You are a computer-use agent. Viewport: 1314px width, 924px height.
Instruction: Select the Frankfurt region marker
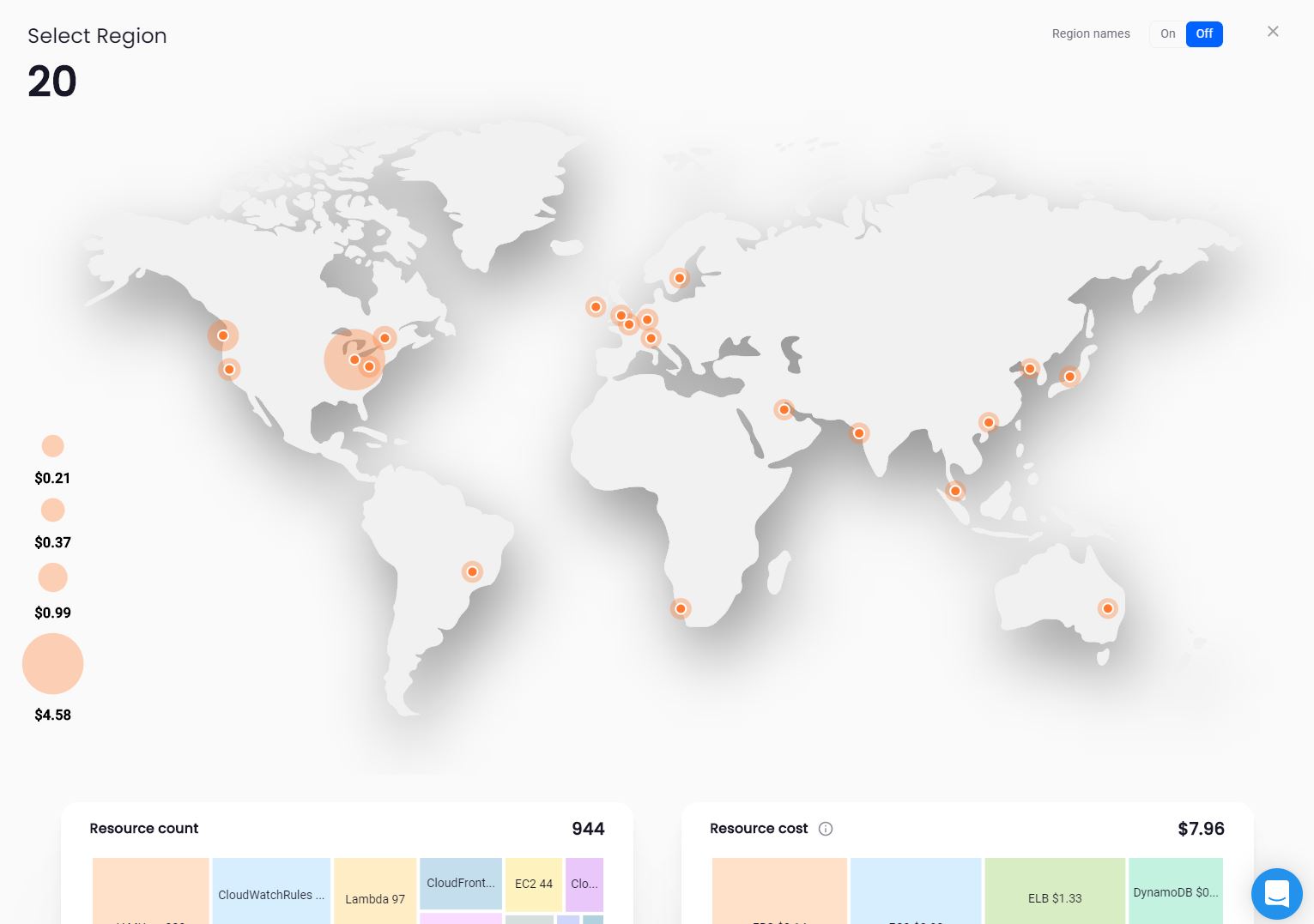pyautogui.click(x=647, y=319)
